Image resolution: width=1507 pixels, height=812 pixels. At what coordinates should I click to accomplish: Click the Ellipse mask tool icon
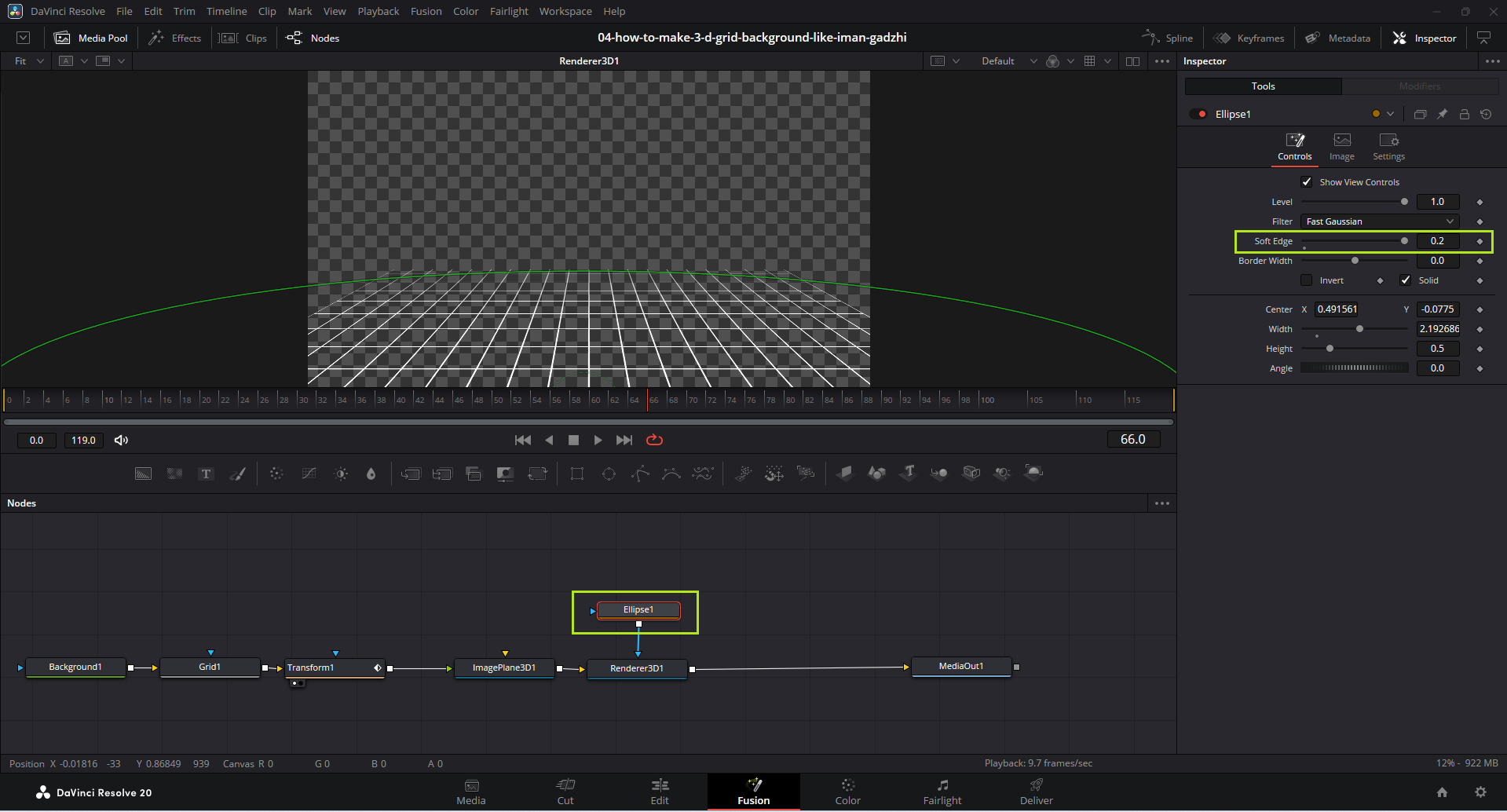coord(609,474)
